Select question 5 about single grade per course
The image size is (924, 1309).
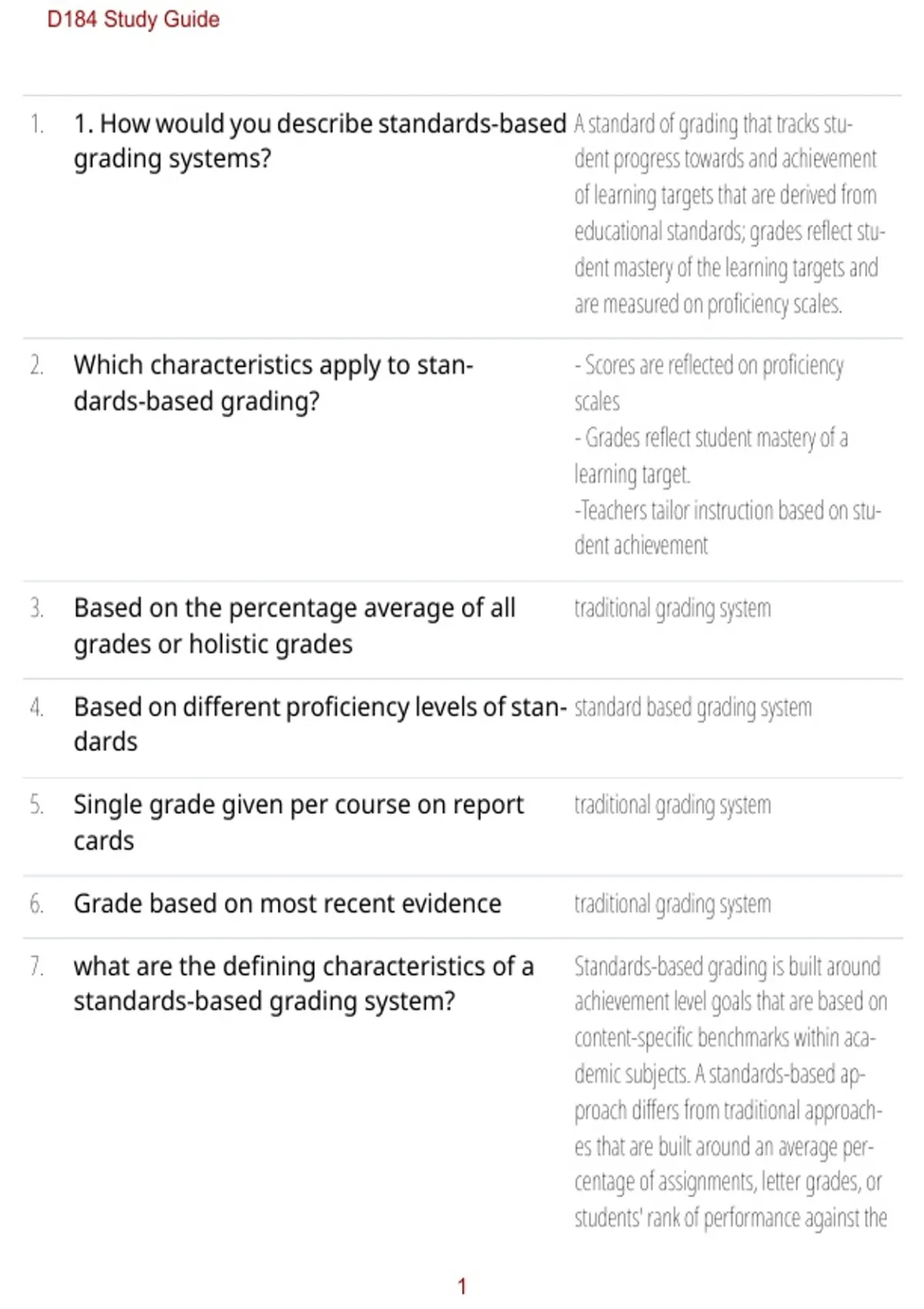coord(298,822)
